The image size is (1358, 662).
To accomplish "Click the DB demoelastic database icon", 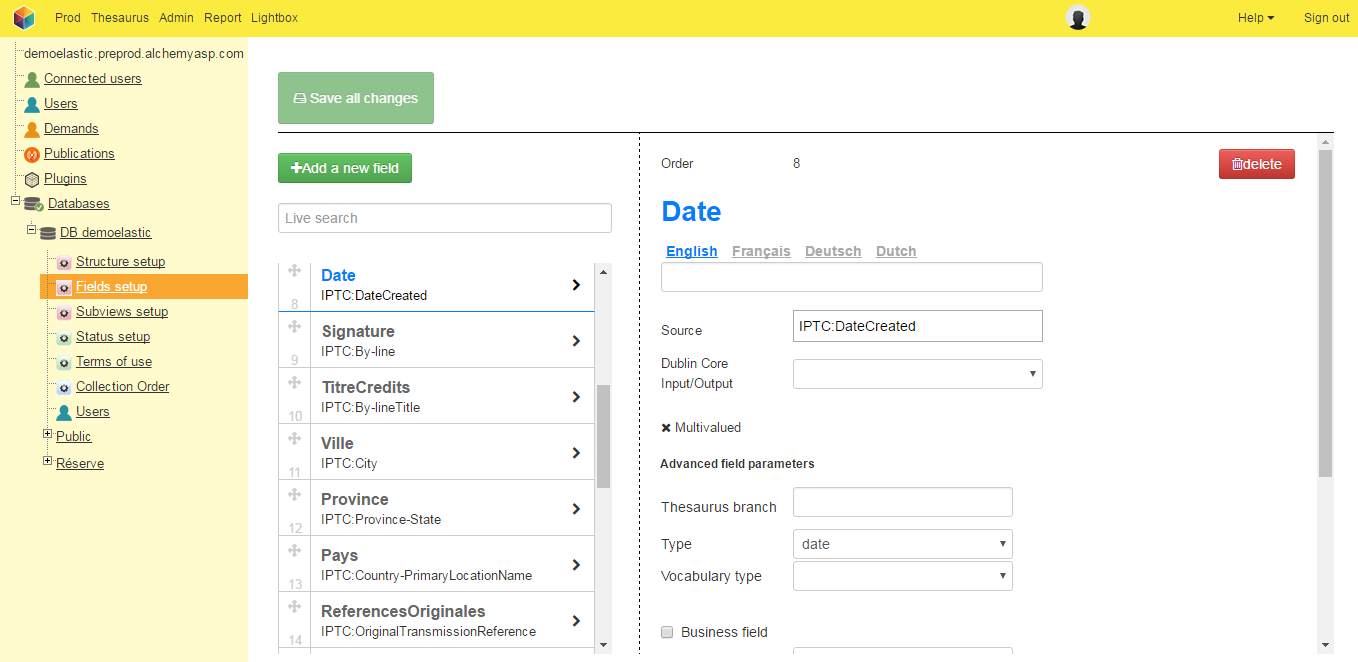I will (48, 233).
